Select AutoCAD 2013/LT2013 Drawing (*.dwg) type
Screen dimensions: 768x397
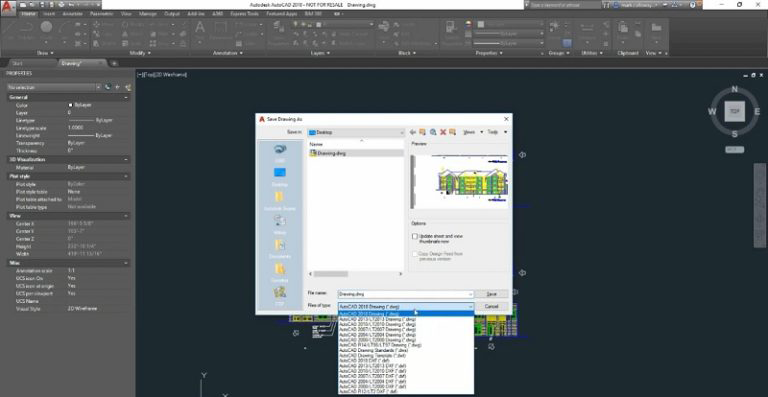pos(406,319)
